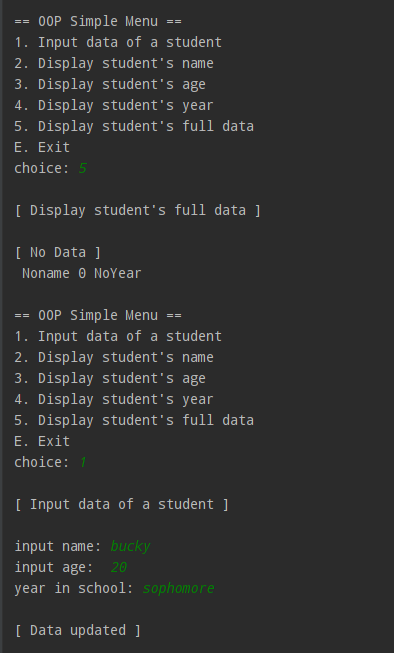Screen dimensions: 394x653
Task: Click the bracketed [ Display student's full data ] header
Action: tap(137, 210)
